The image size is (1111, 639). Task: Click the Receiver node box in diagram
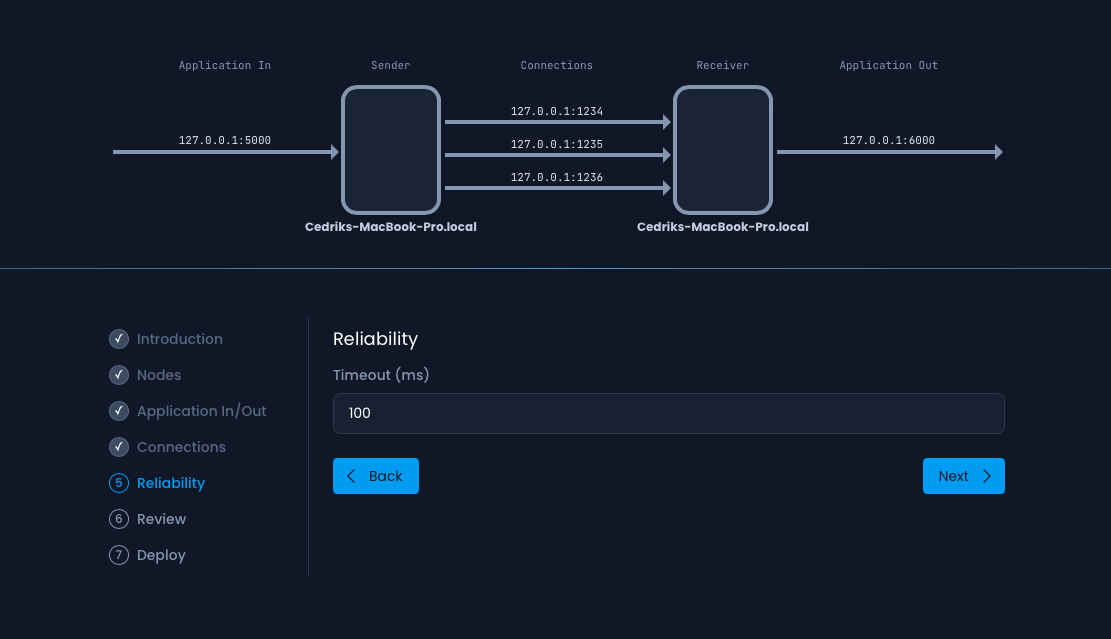pyautogui.click(x=723, y=150)
